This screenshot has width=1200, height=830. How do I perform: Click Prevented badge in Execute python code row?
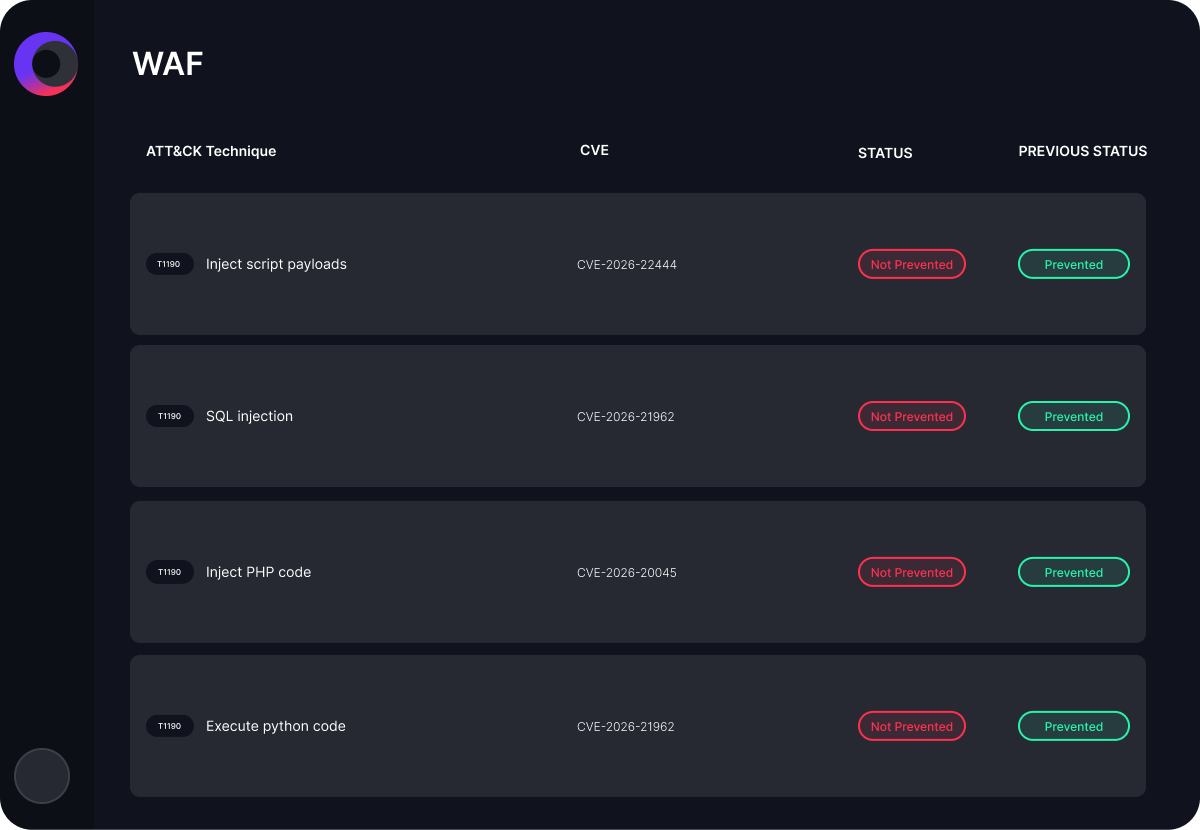(1074, 726)
